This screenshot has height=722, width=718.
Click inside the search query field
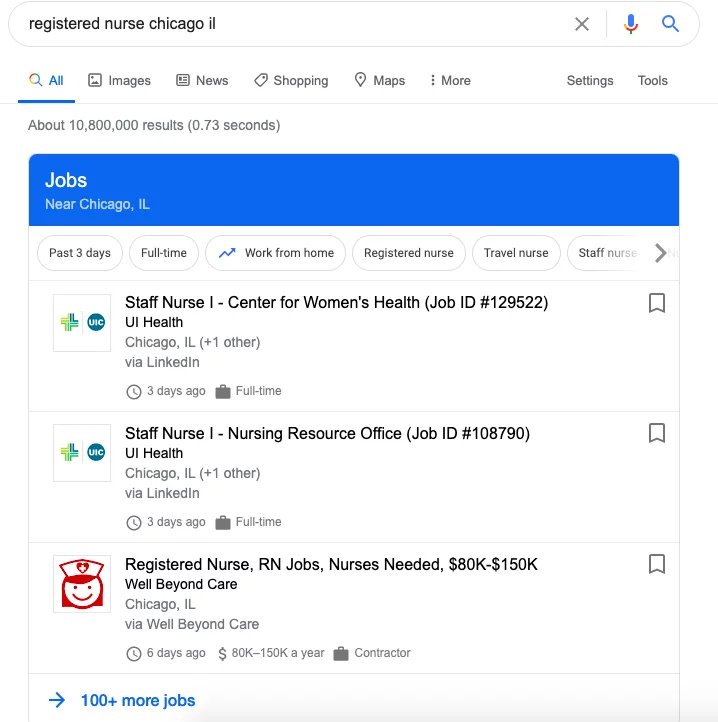pos(295,23)
